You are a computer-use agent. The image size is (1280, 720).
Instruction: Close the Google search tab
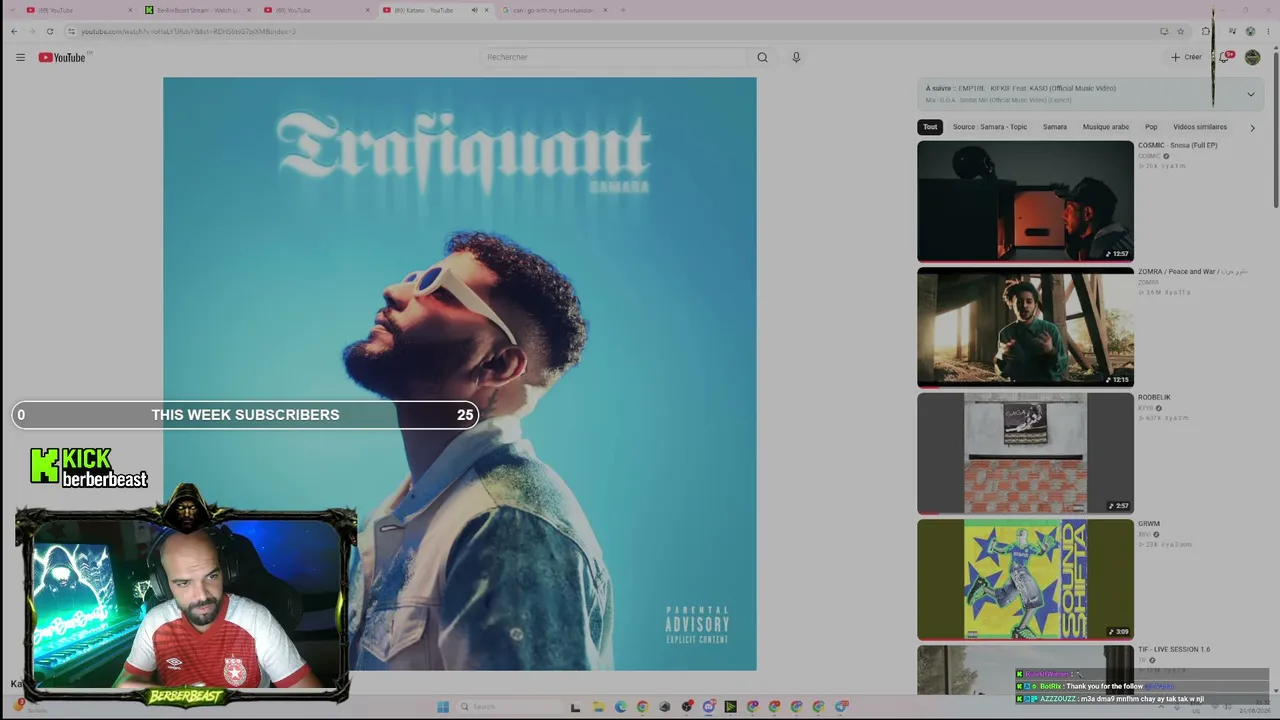pyautogui.click(x=606, y=10)
